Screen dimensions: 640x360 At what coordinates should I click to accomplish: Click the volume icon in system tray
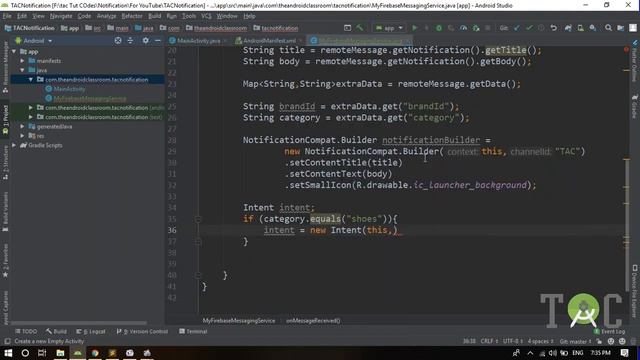[x=553, y=353]
